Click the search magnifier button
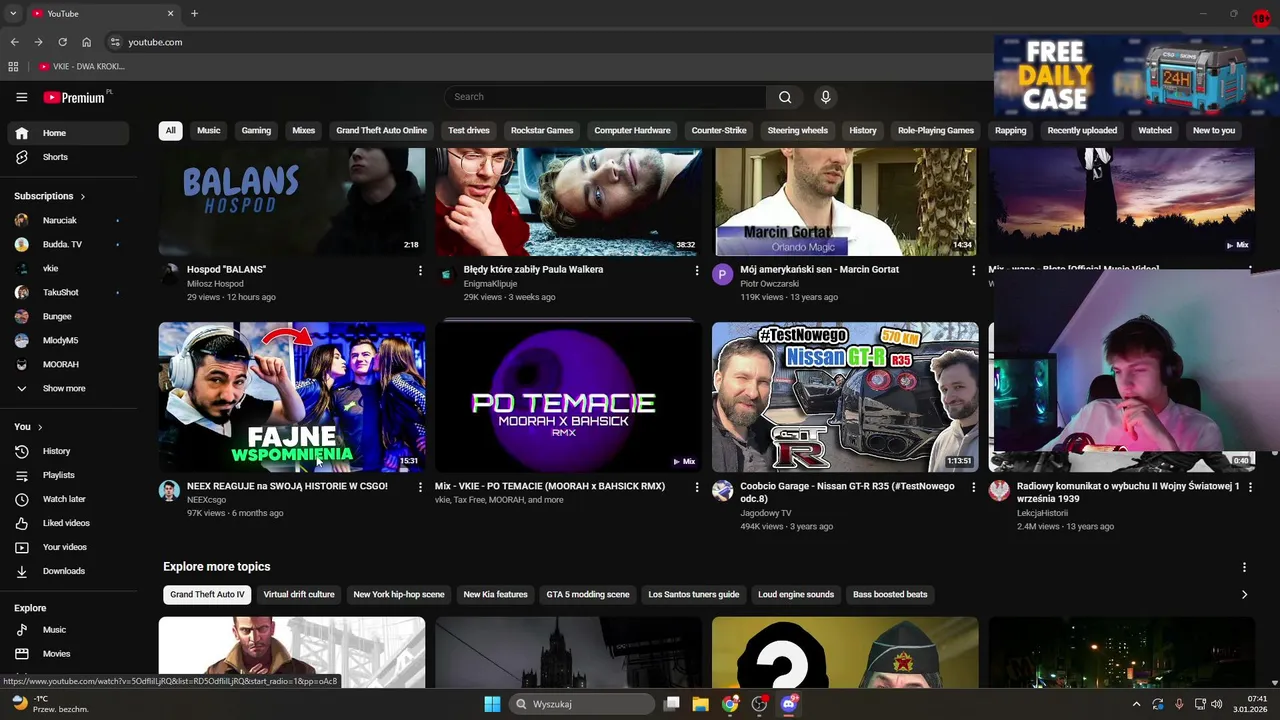Viewport: 1280px width, 720px height. [x=785, y=97]
